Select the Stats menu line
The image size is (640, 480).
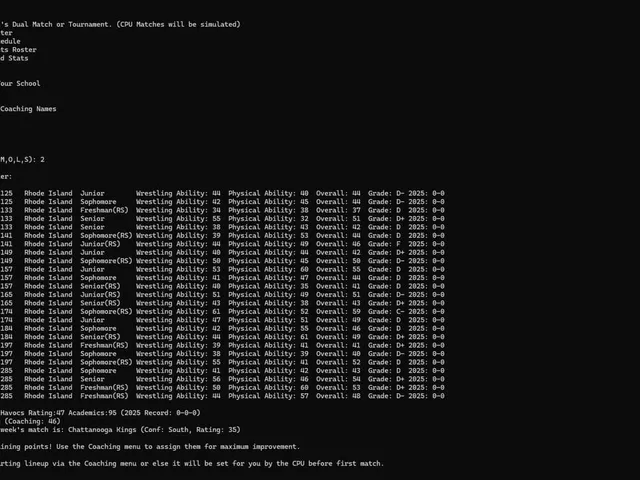pos(14,58)
